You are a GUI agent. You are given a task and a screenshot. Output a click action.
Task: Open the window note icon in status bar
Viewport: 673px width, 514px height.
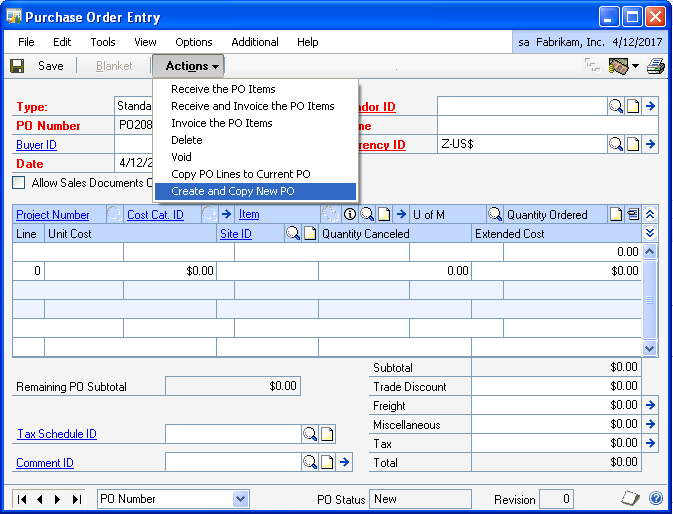tap(631, 498)
